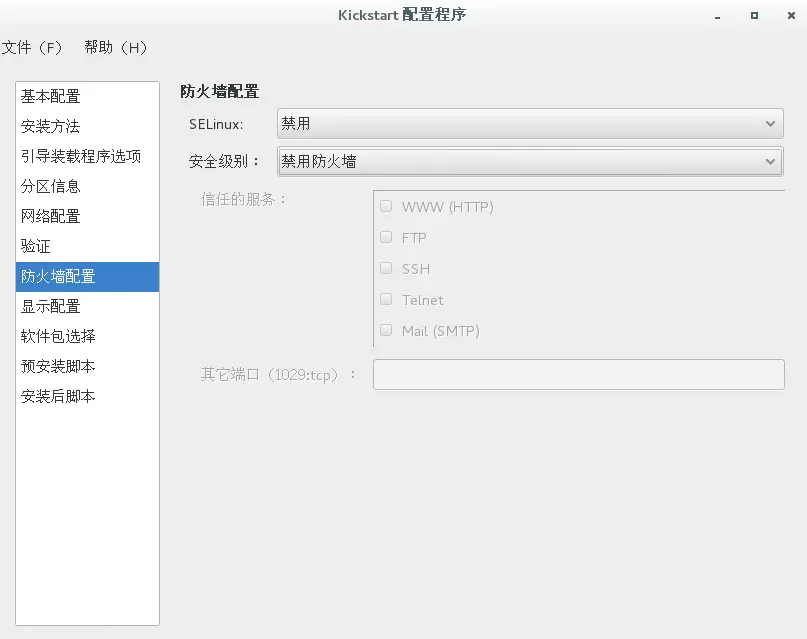Select 安装后脚本 in the sidebar
807x639 pixels.
pos(58,396)
